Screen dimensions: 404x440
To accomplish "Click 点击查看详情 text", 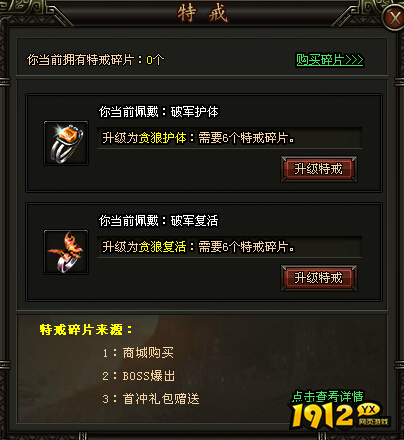I will [x=327, y=397].
